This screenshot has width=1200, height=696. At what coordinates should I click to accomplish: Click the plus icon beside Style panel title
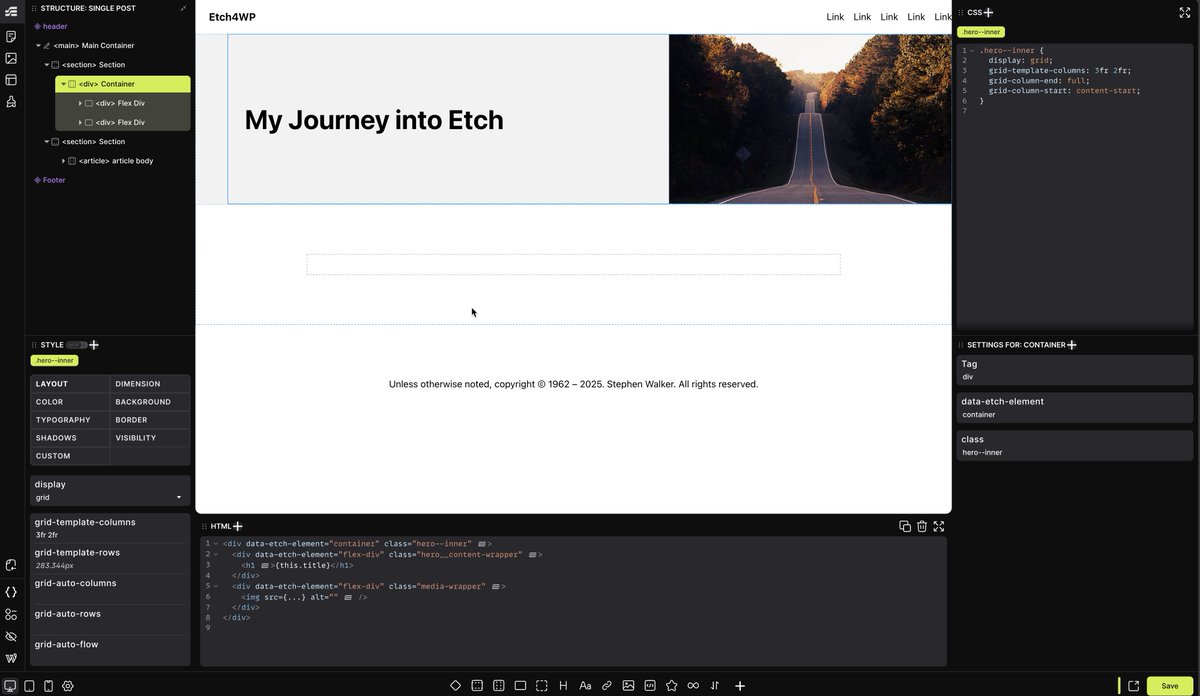[x=94, y=345]
